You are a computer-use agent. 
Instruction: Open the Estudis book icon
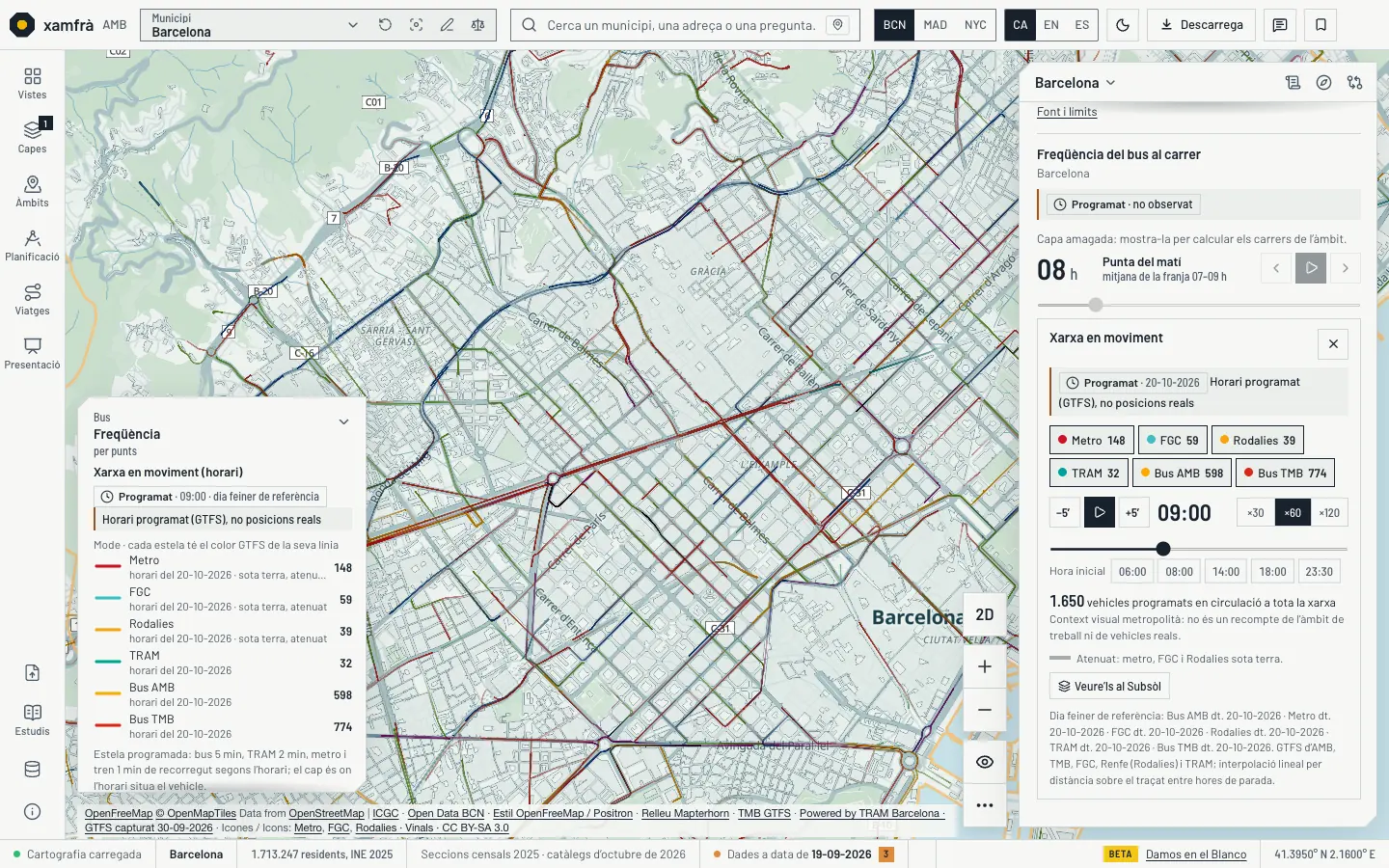coord(32,719)
